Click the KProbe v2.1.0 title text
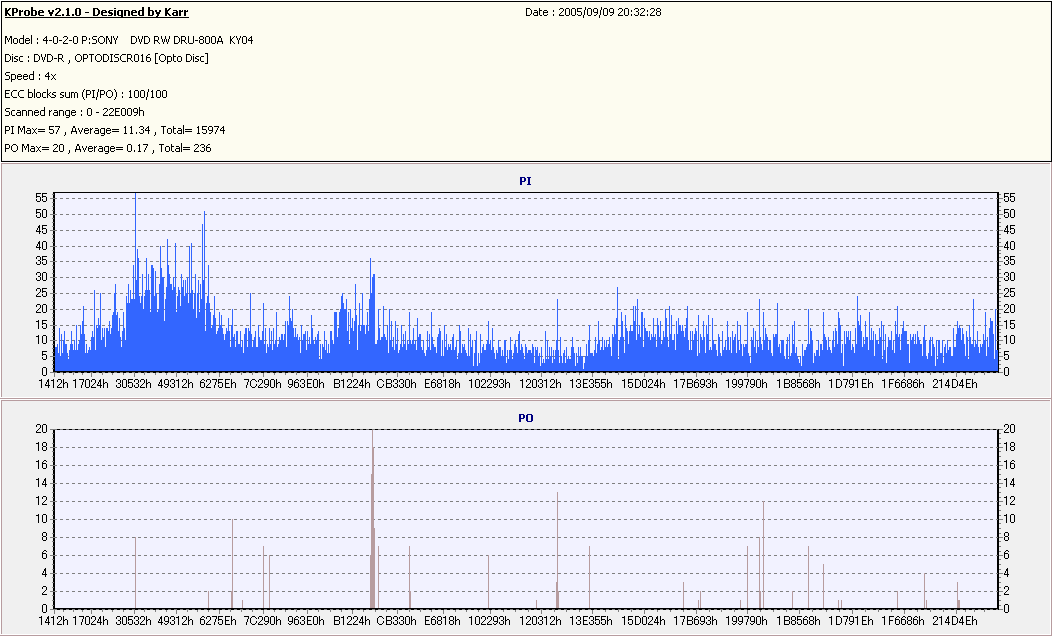 (97, 12)
